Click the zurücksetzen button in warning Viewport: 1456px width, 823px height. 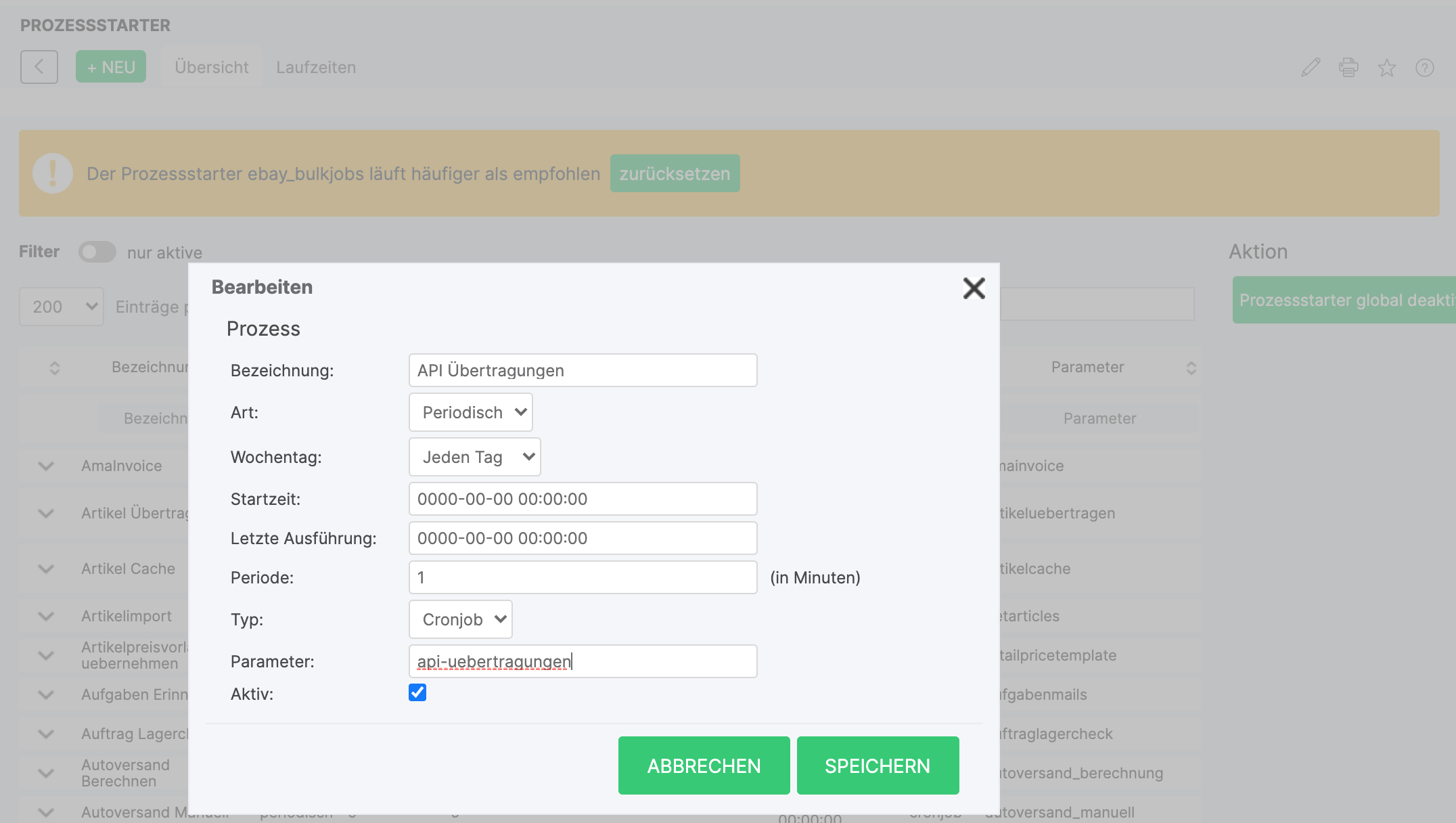point(675,174)
